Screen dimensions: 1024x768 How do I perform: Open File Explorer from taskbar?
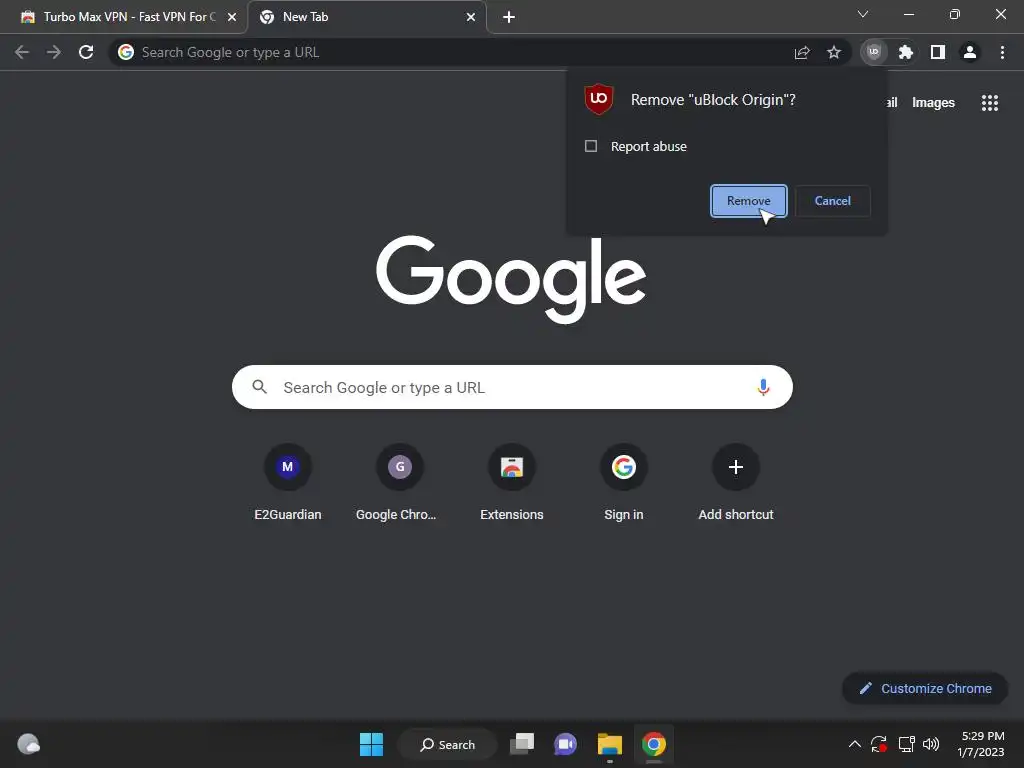pos(609,744)
